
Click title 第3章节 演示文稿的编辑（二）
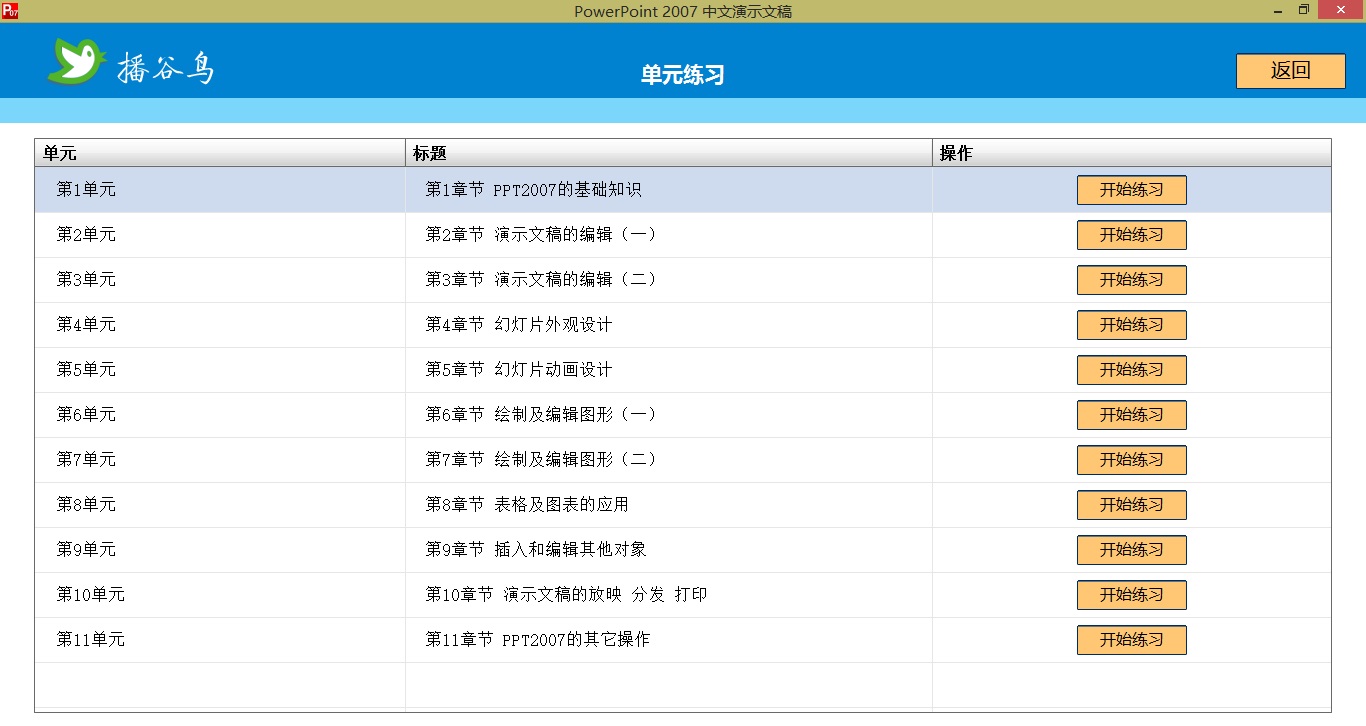[543, 279]
